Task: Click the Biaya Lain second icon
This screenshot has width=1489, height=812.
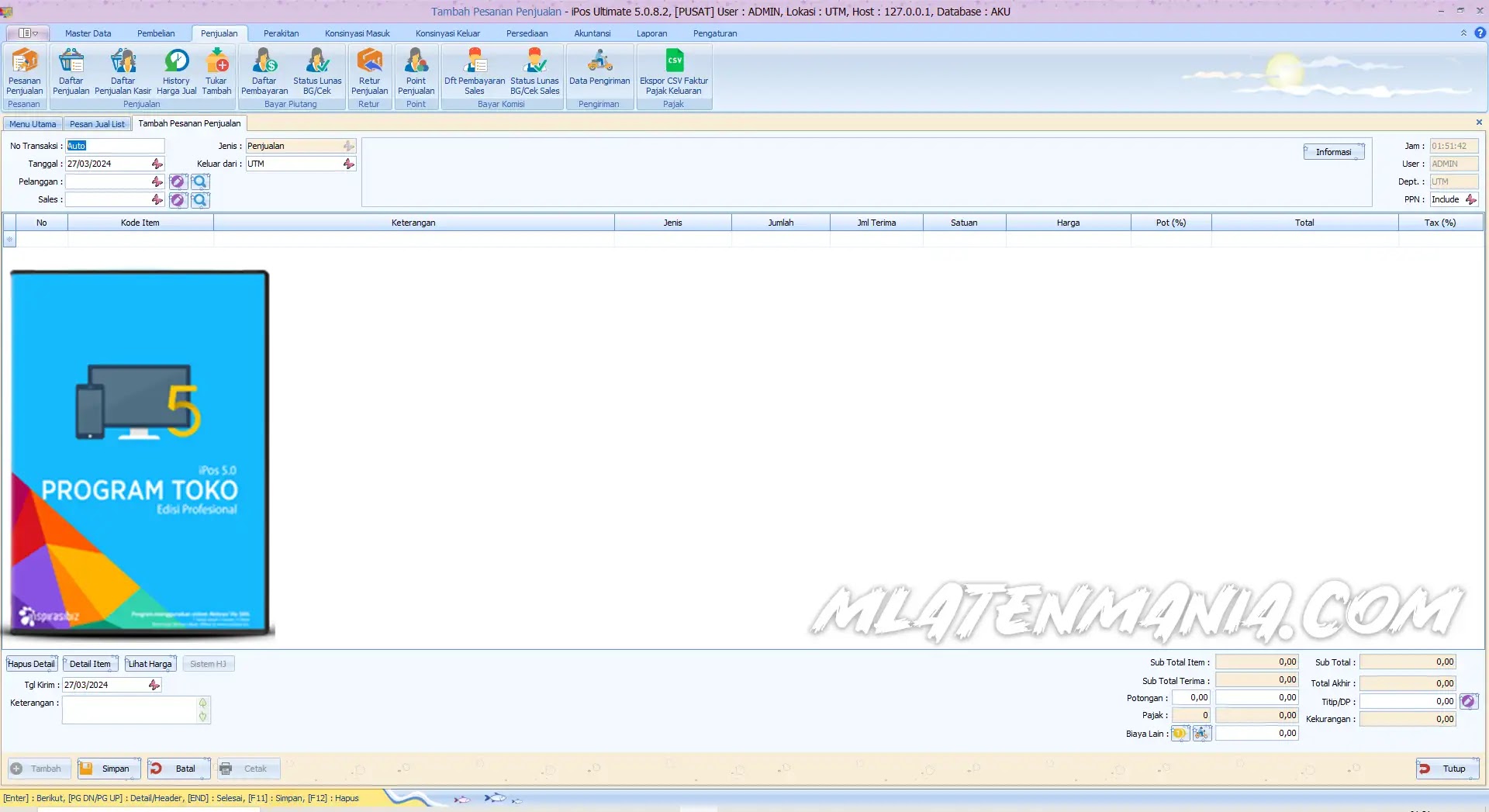Action: click(1201, 733)
